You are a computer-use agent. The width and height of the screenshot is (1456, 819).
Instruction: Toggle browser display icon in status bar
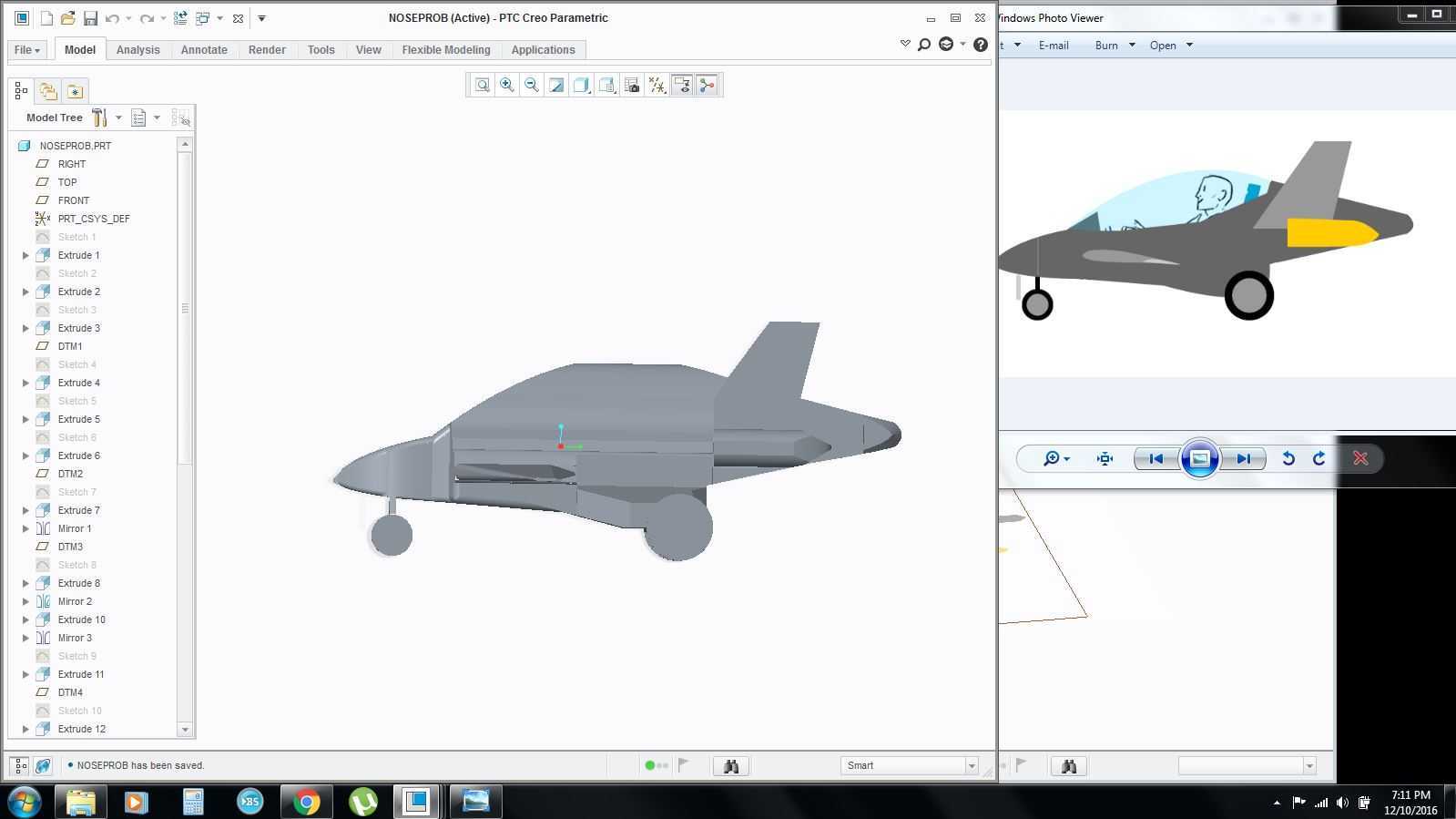(x=43, y=766)
